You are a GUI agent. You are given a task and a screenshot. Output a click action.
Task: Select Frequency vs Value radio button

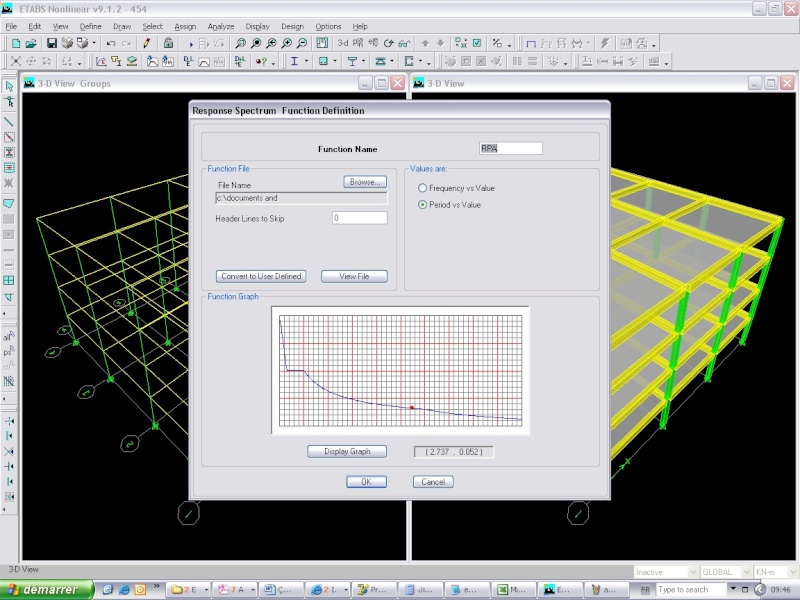pos(422,188)
